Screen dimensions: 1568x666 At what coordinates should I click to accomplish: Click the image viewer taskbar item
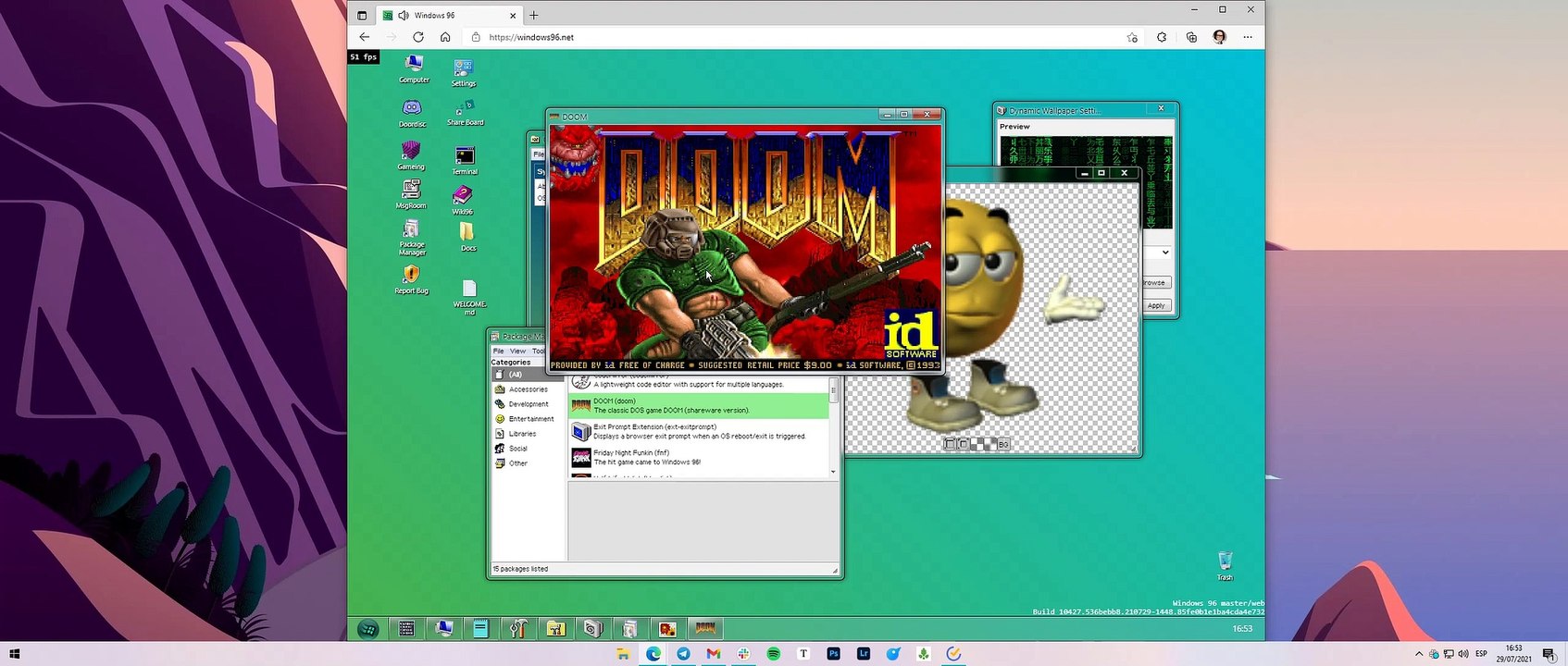tap(667, 629)
